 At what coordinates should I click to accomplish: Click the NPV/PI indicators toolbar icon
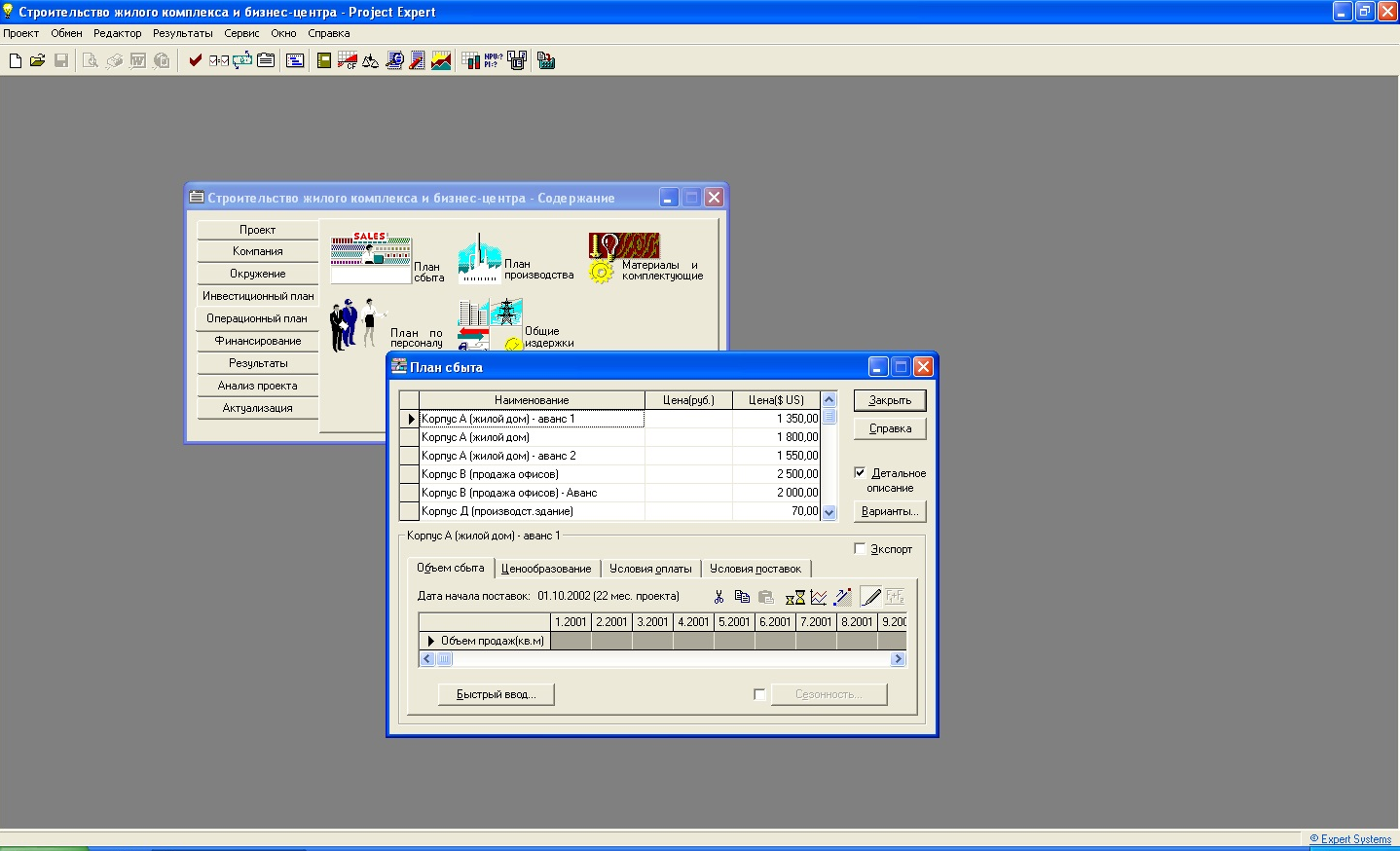point(494,60)
